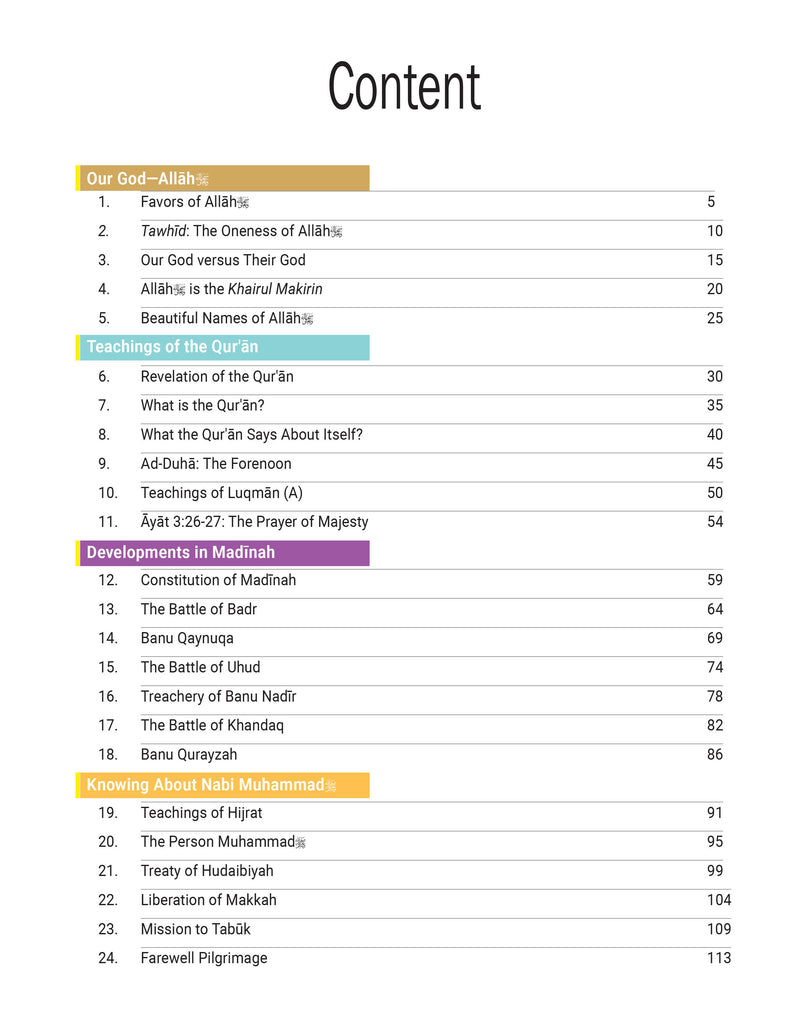This screenshot has height=1024, width=791.
Task: Select the "What is the Qur'ān?" entry
Action: [202, 406]
